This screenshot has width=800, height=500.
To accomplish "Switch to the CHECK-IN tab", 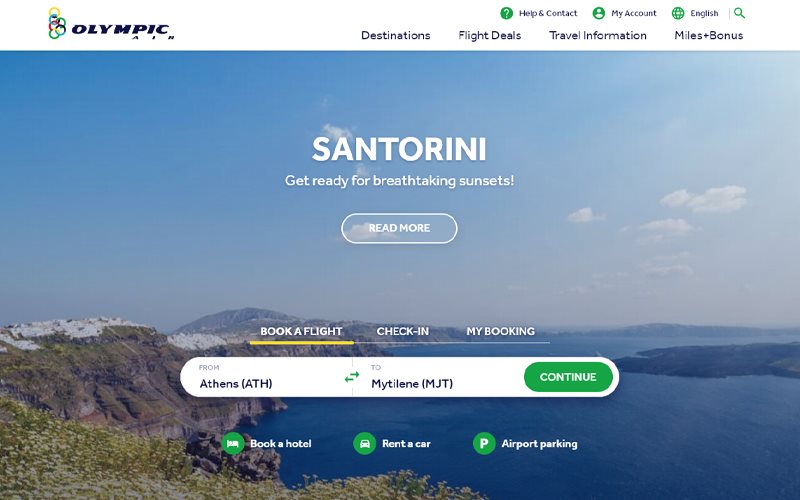I will click(x=403, y=331).
